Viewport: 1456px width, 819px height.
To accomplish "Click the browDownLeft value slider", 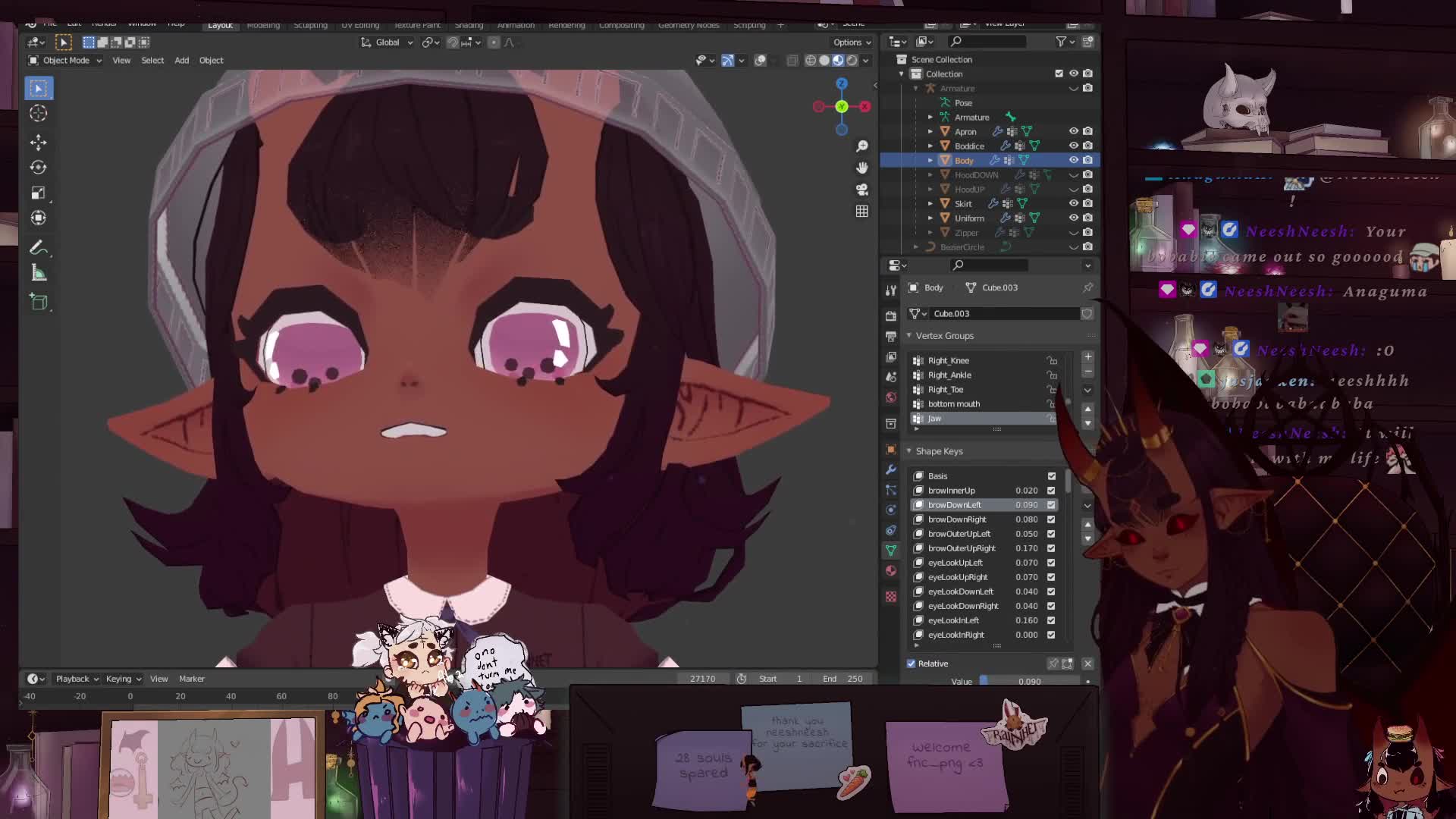I will click(x=1026, y=505).
